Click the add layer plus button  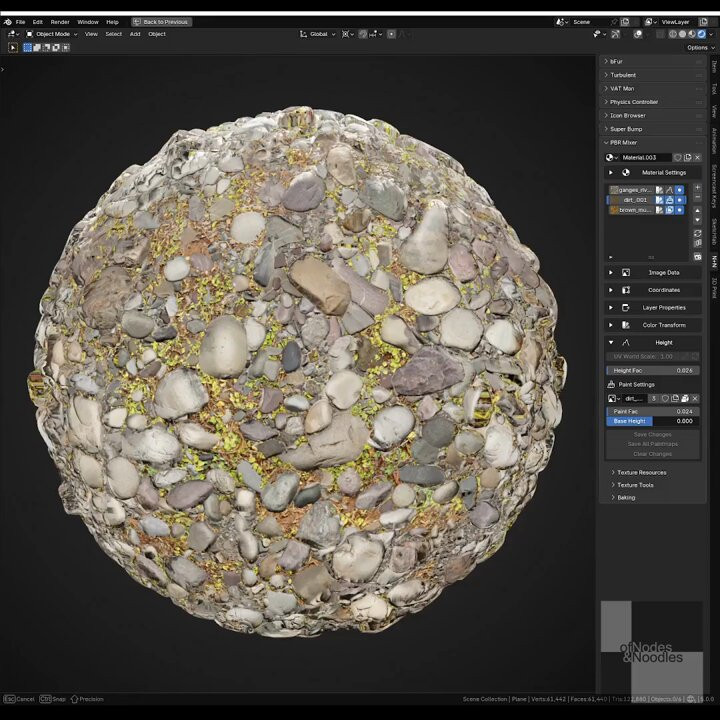[x=697, y=188]
